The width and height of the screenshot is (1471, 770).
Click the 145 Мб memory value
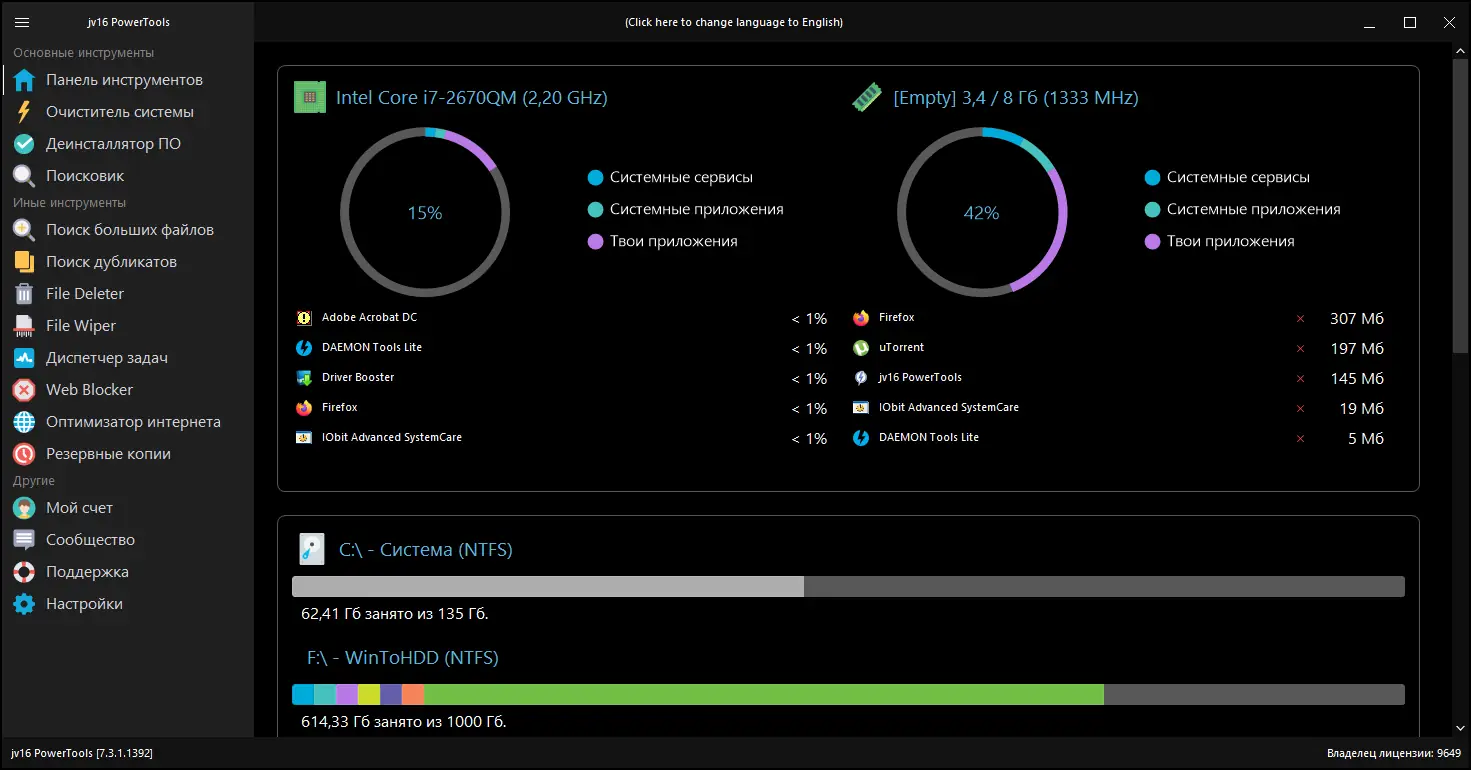[x=1357, y=379]
